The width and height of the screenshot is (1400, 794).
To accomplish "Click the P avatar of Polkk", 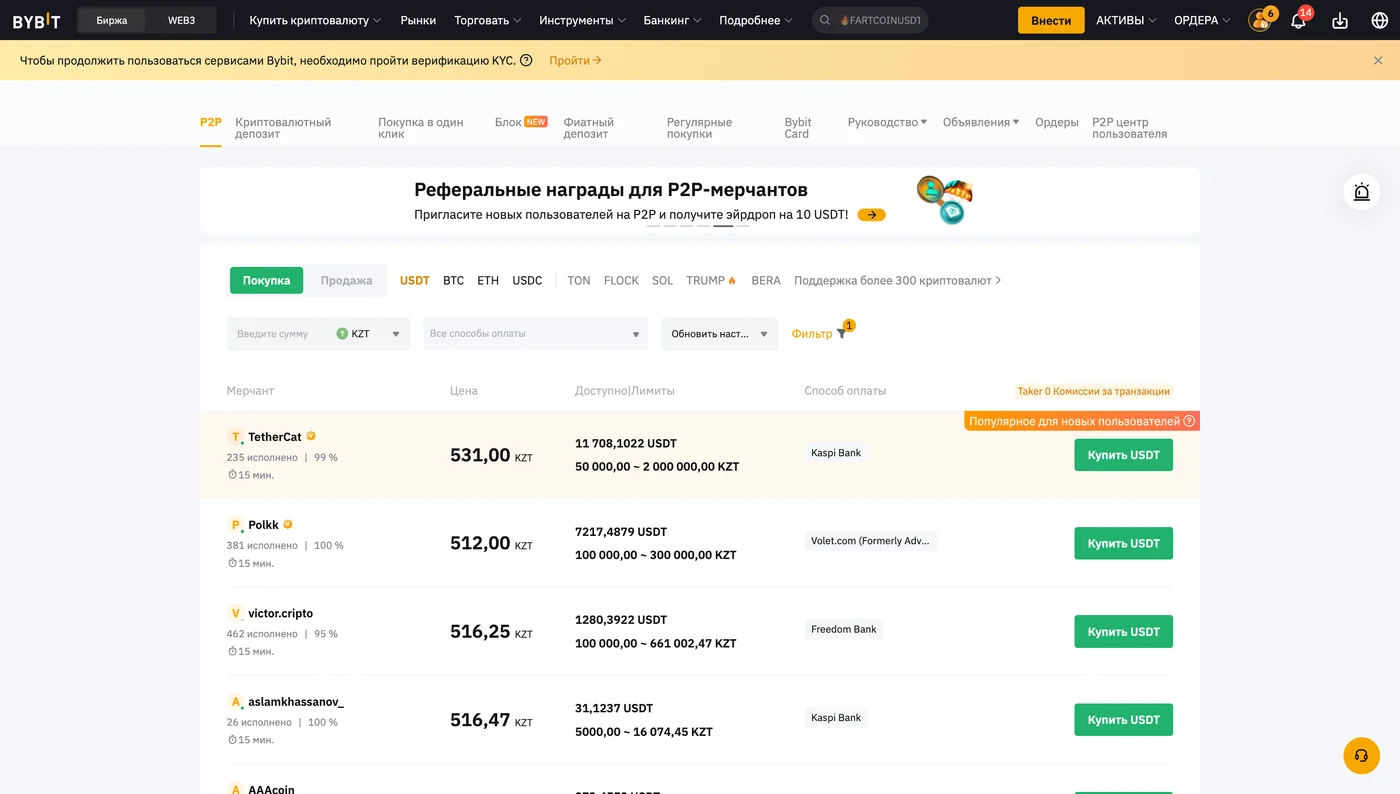I will coord(235,525).
